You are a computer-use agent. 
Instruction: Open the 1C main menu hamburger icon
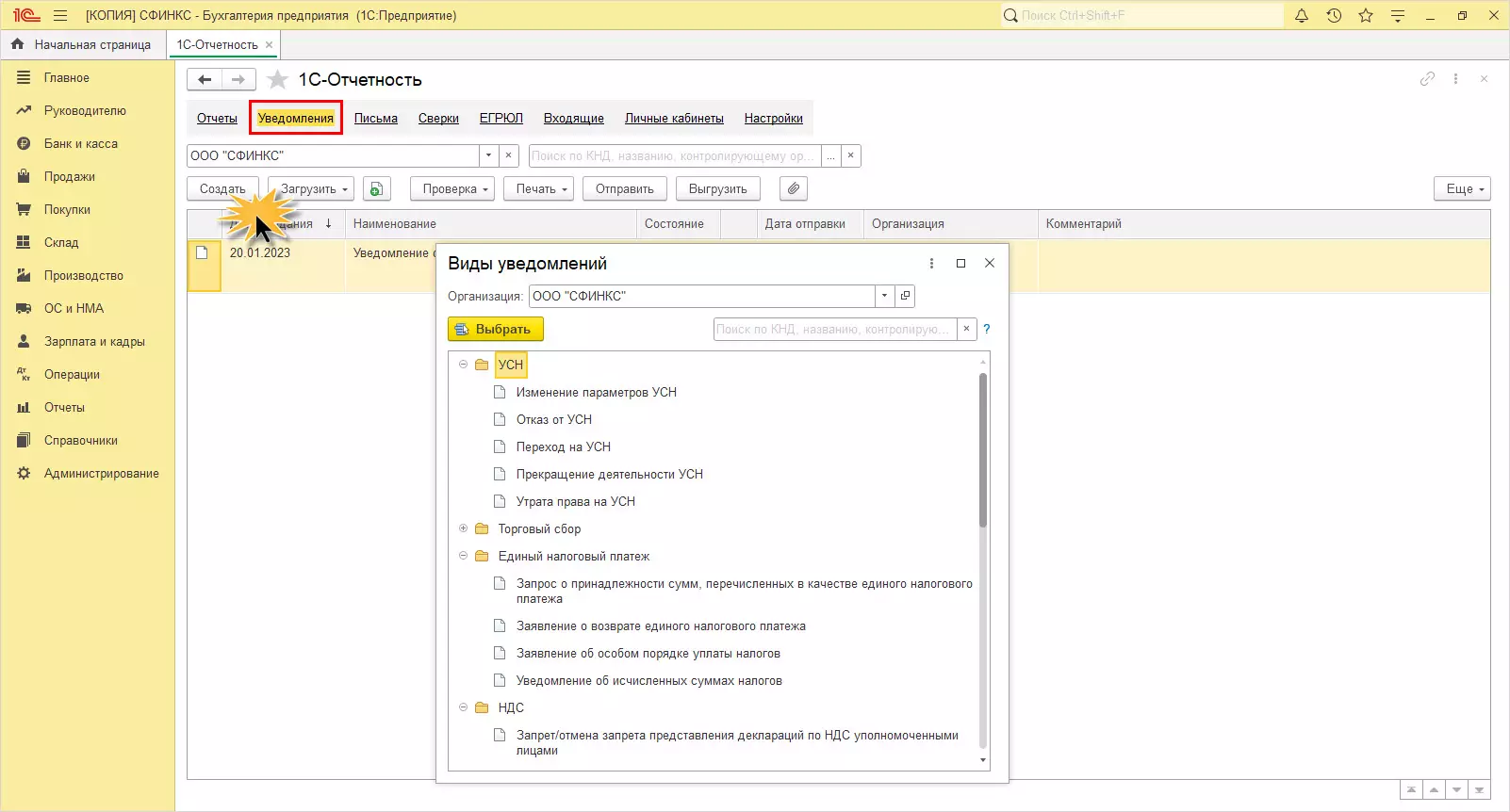[x=61, y=15]
